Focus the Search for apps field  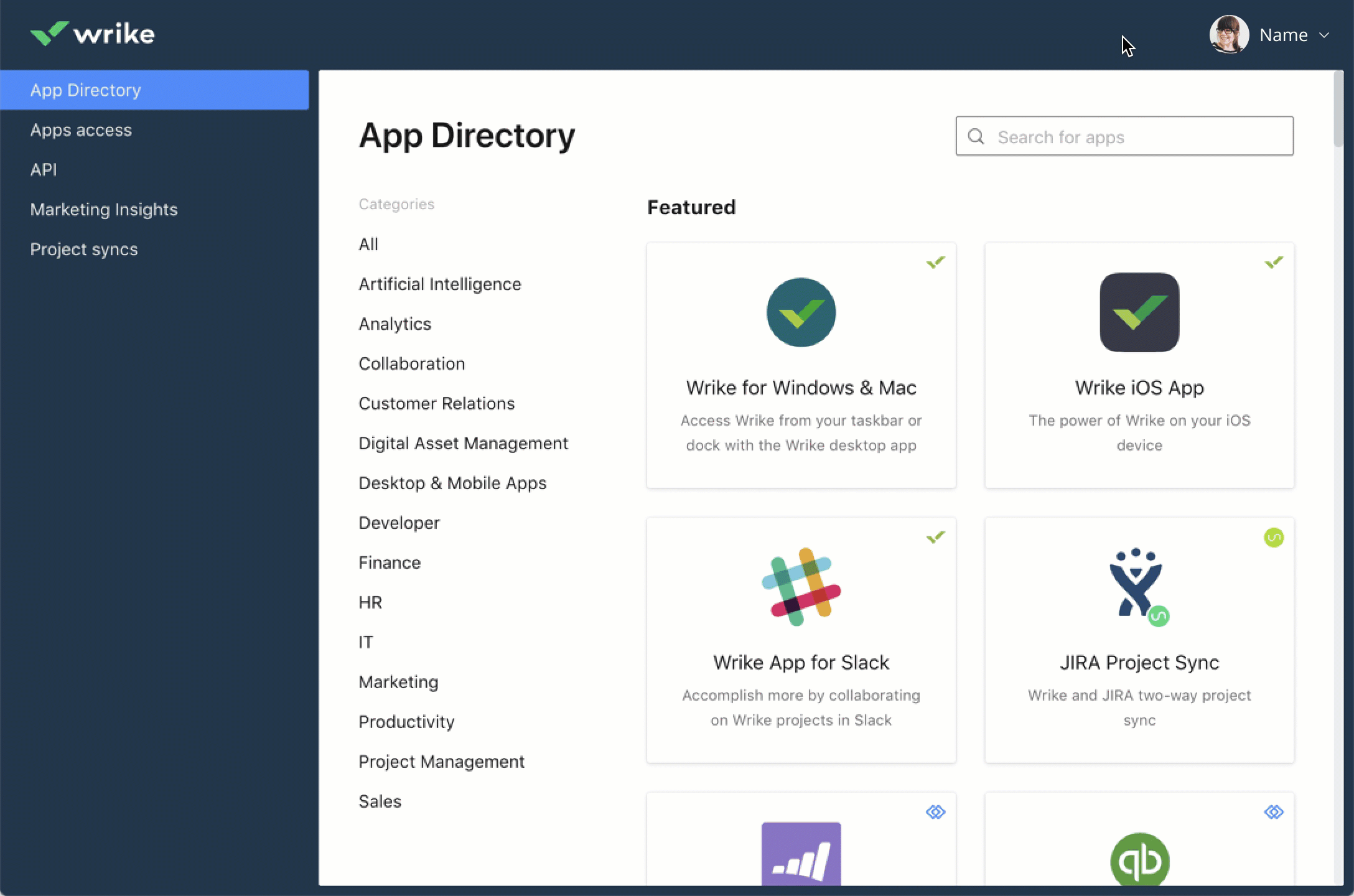(1124, 136)
